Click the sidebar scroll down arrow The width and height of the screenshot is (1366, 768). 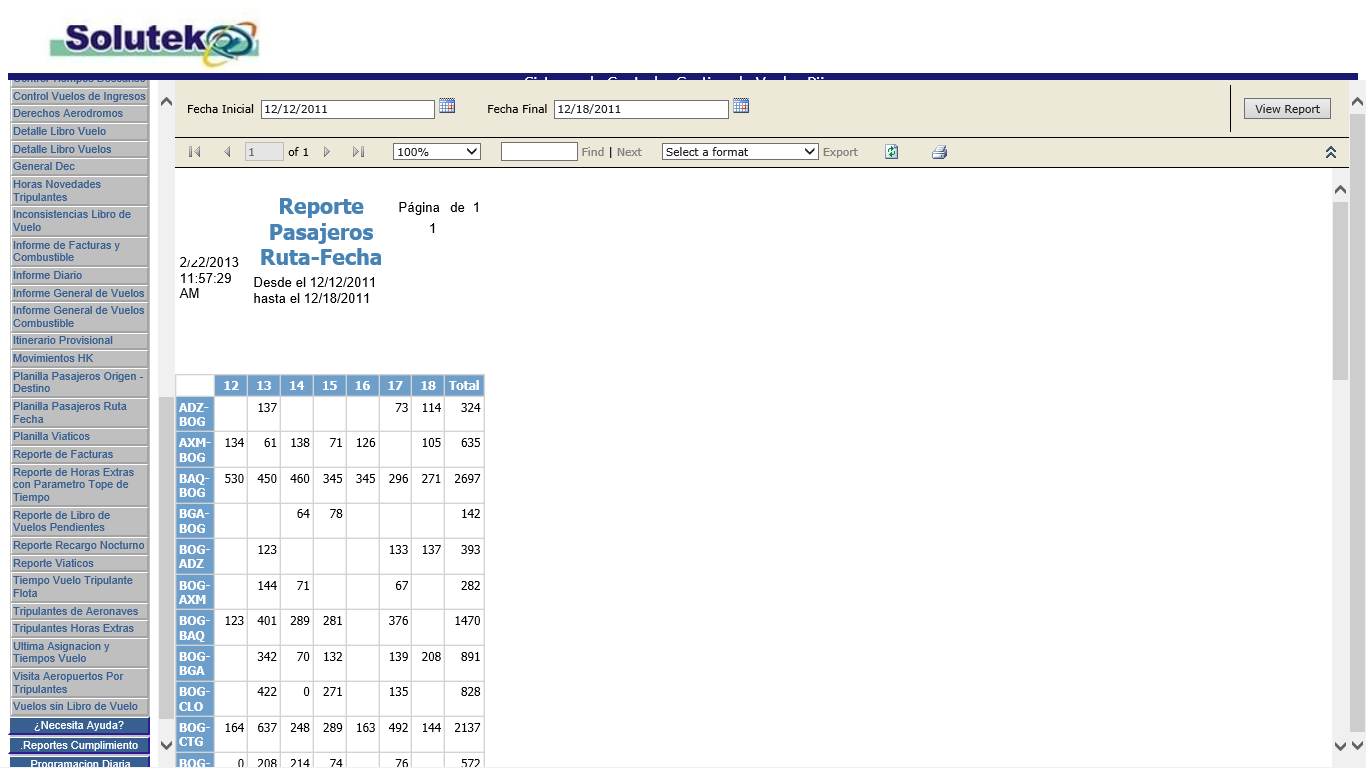coord(166,745)
